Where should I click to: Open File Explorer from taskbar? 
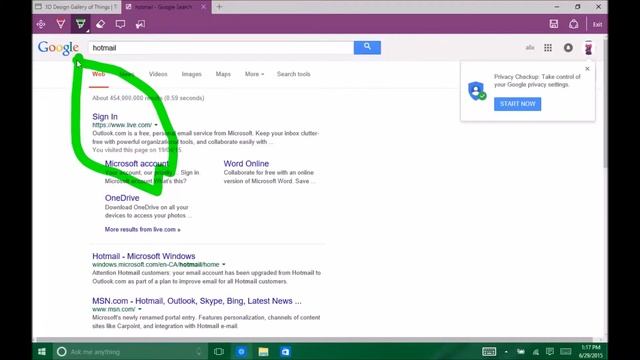coord(263,351)
